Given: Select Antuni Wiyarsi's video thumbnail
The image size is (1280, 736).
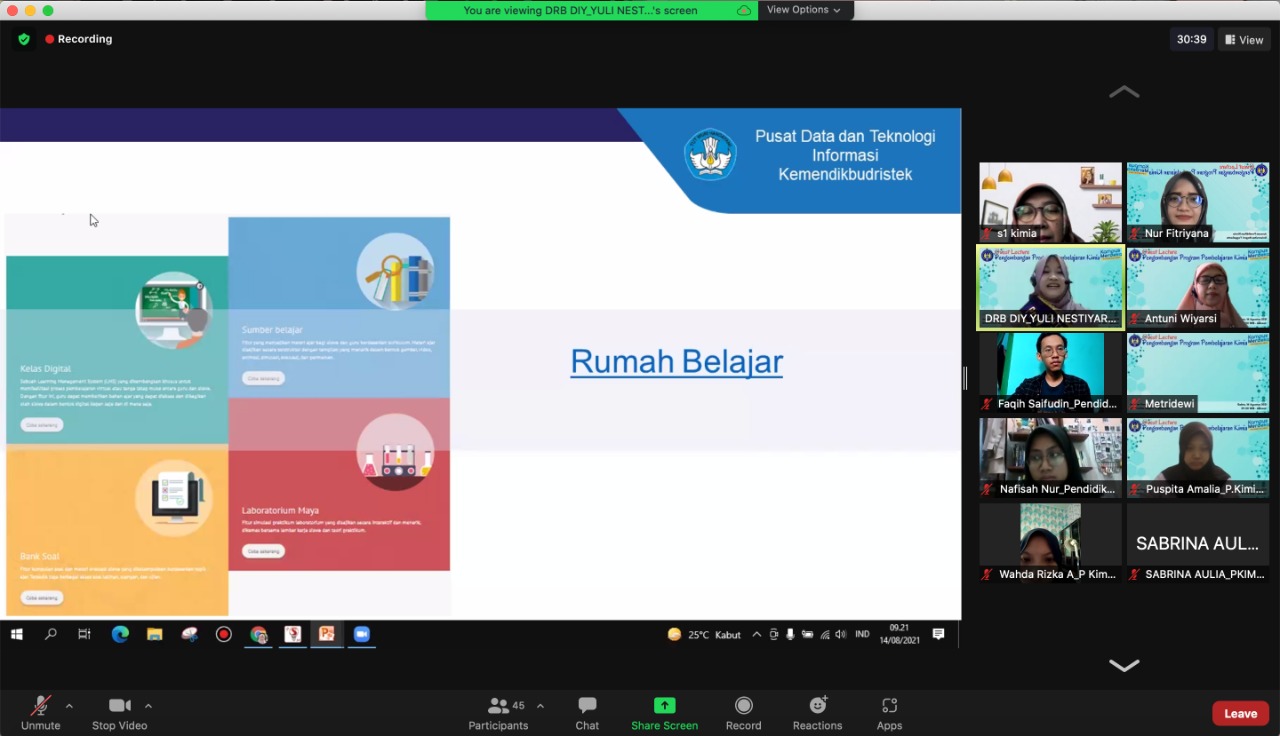Looking at the screenshot, I should click(1198, 288).
